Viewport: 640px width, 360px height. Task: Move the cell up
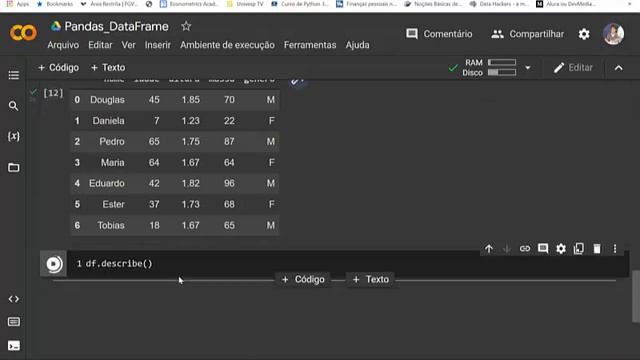(489, 249)
